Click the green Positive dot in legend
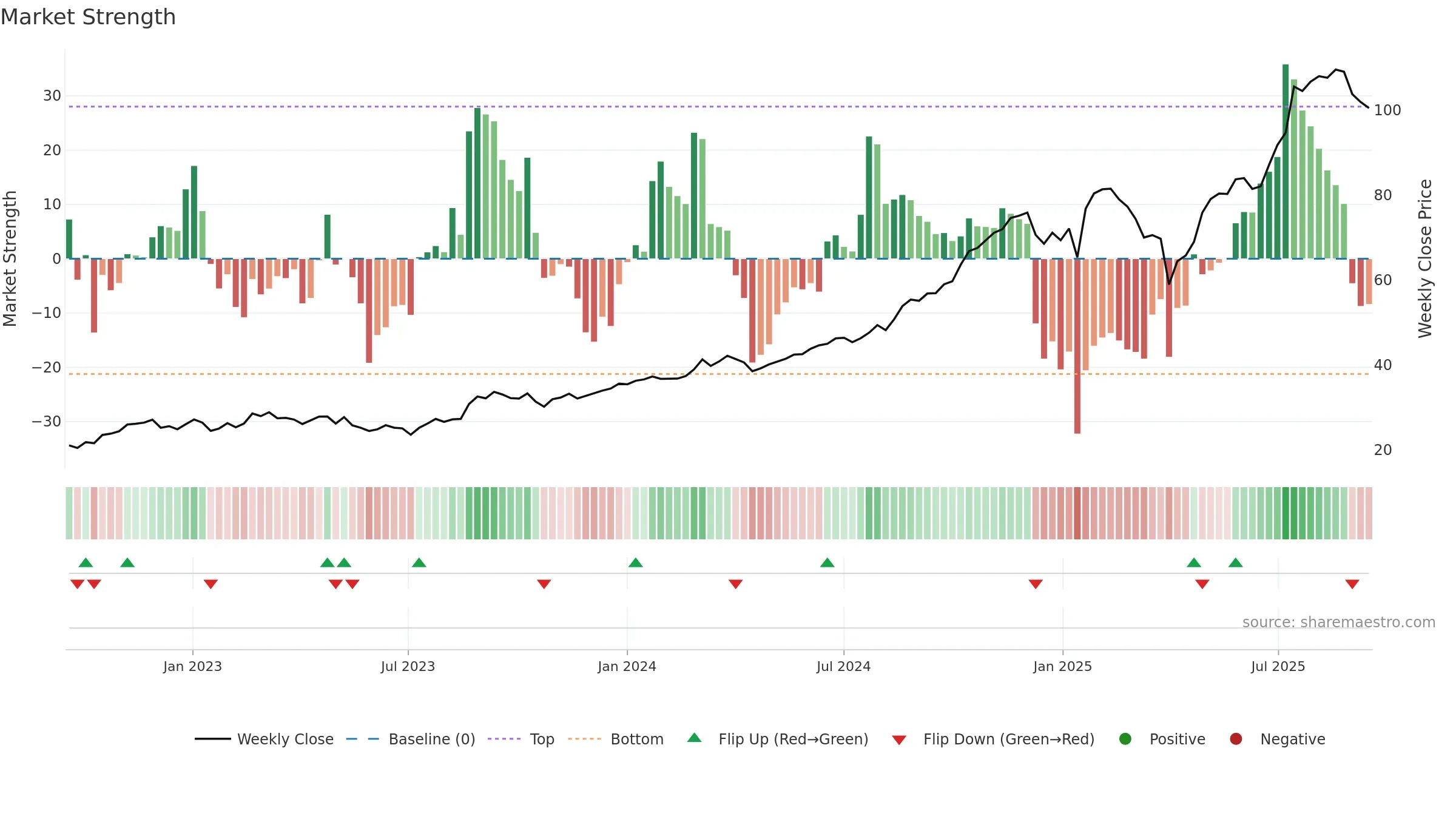Screen dimensions: 1456x819 click(x=1125, y=739)
